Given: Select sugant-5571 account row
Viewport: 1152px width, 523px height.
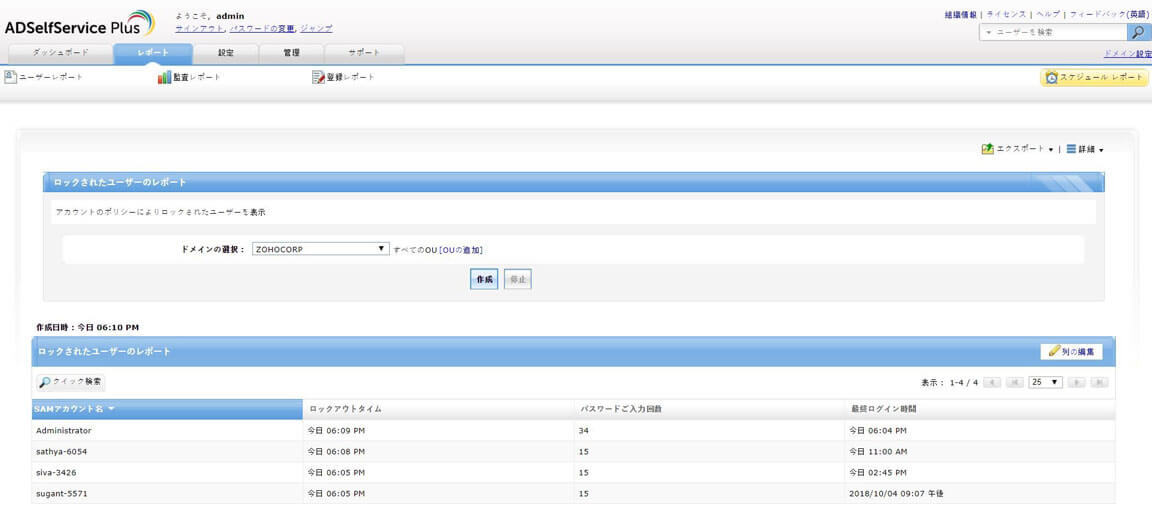Looking at the screenshot, I should click(573, 494).
